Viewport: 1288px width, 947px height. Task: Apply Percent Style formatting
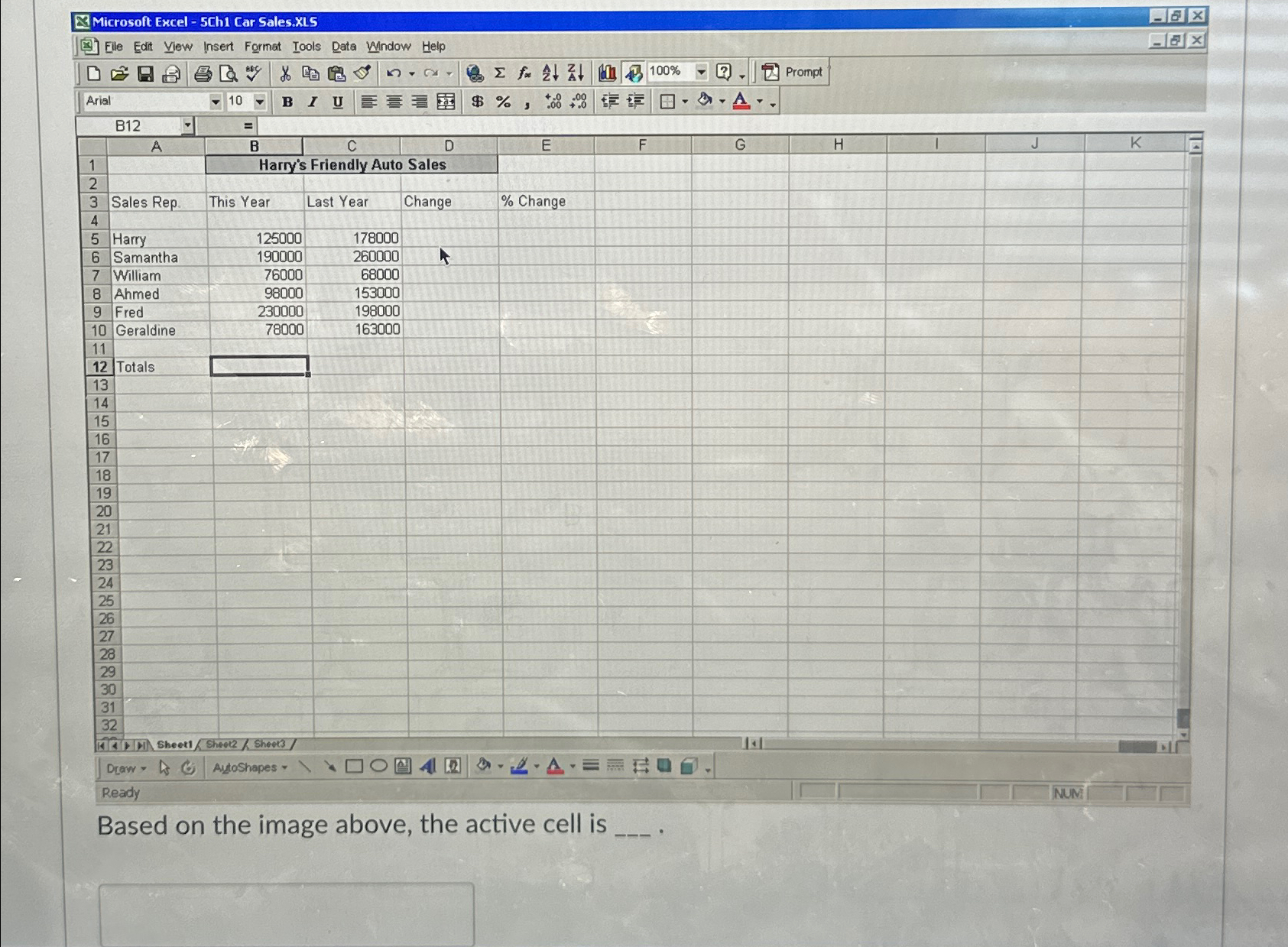[x=503, y=101]
